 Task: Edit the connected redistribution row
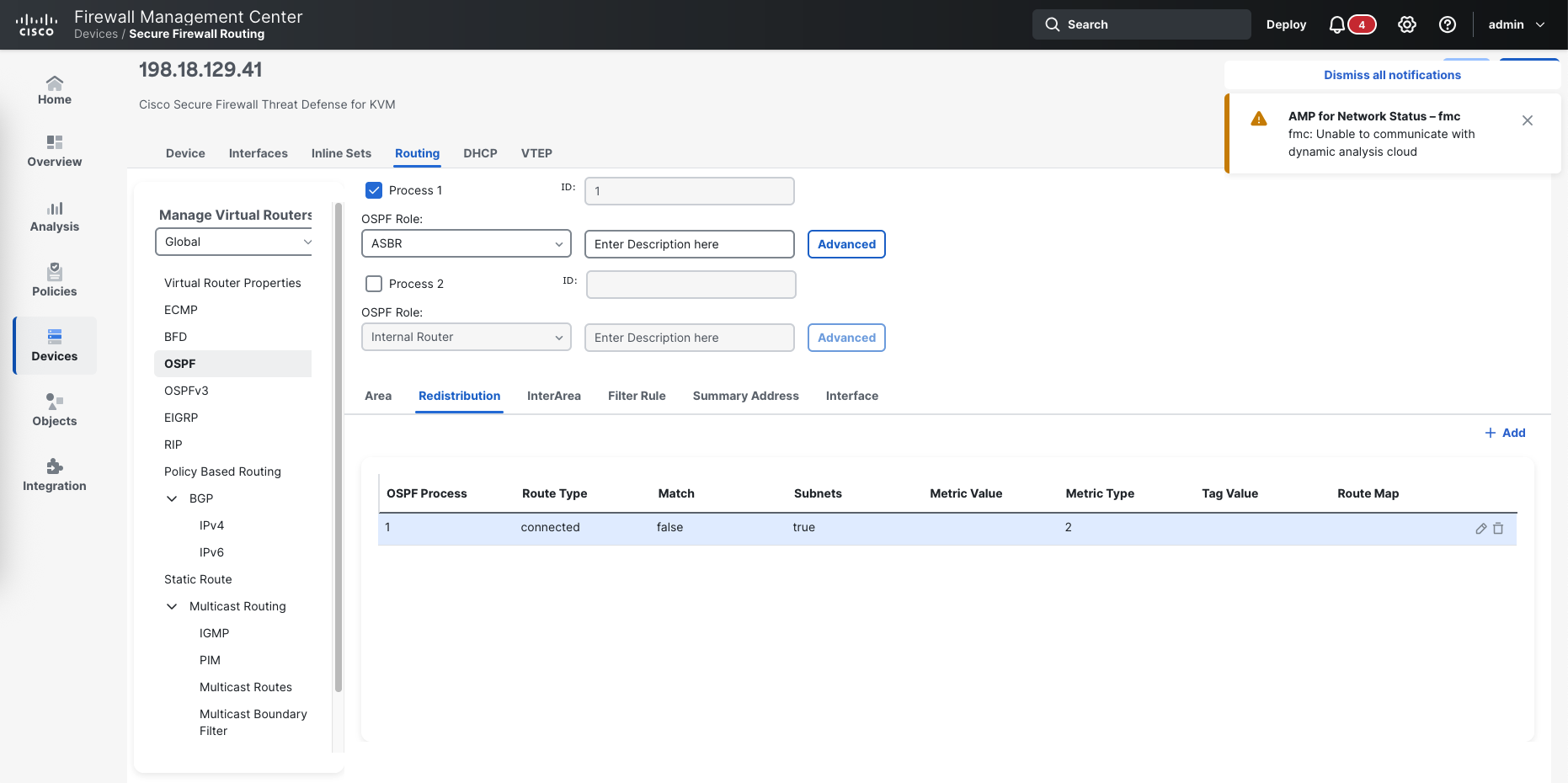1480,529
